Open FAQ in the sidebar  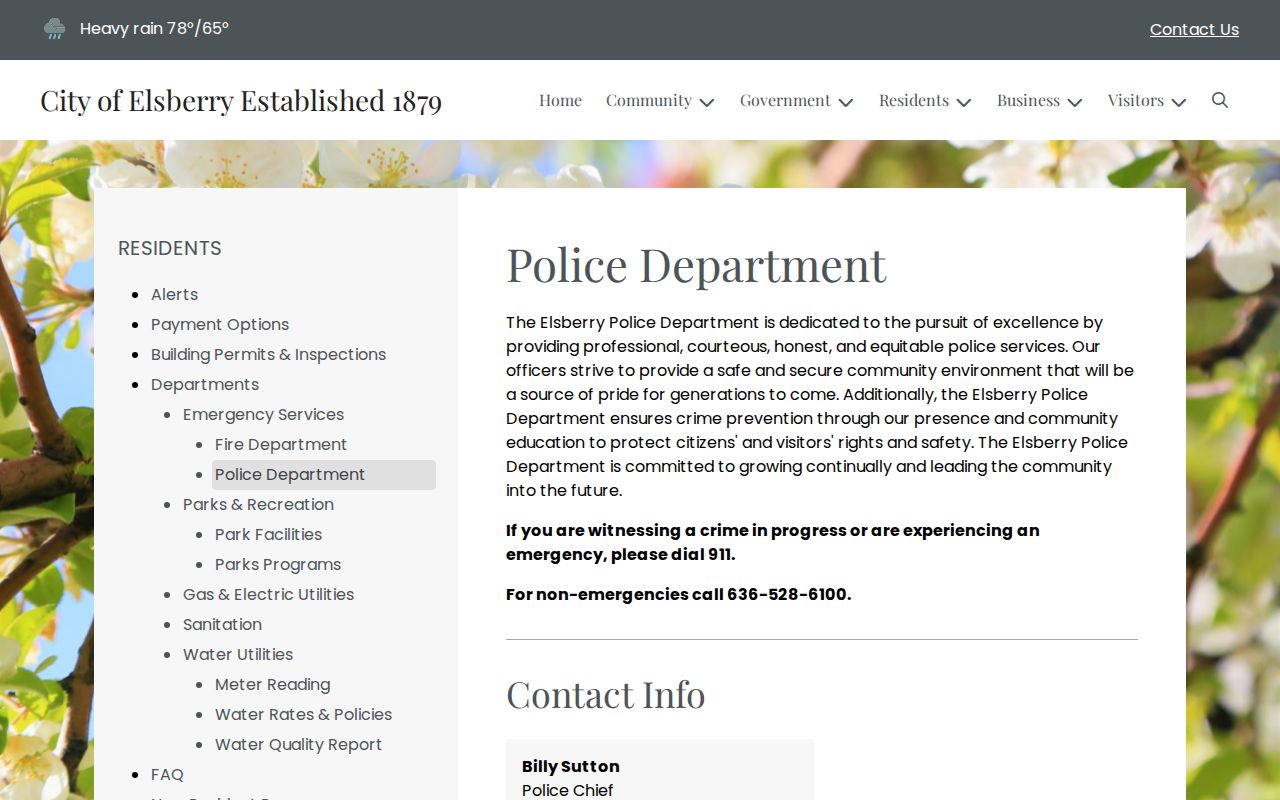(x=167, y=774)
